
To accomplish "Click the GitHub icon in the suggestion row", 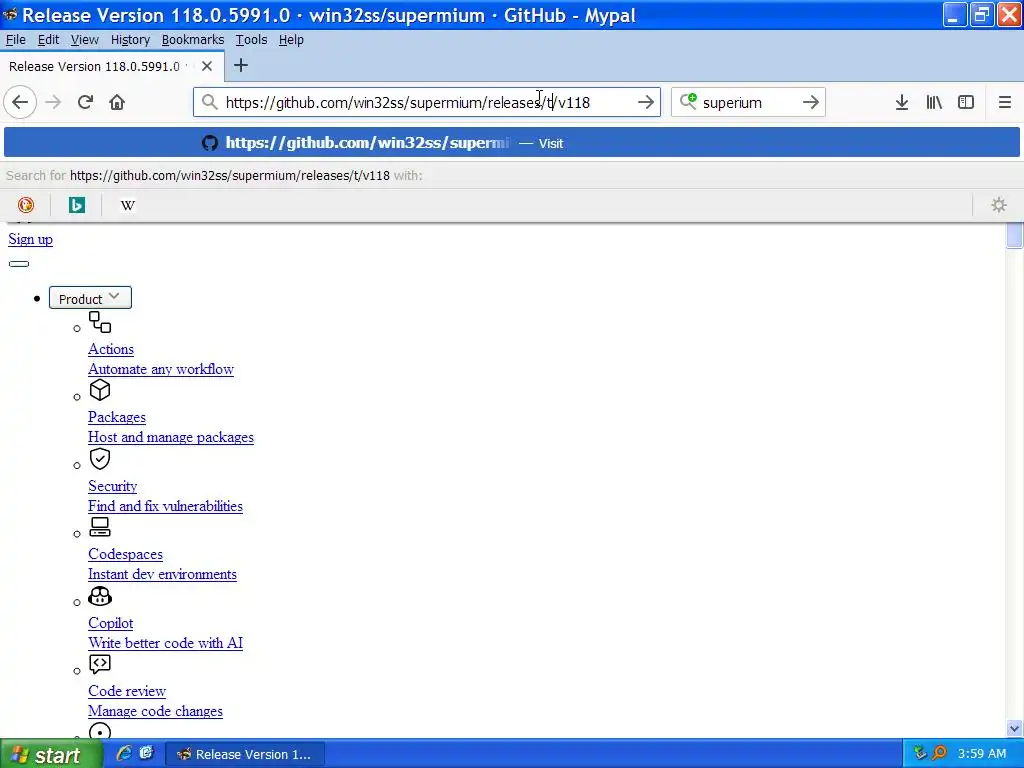I will click(x=210, y=143).
